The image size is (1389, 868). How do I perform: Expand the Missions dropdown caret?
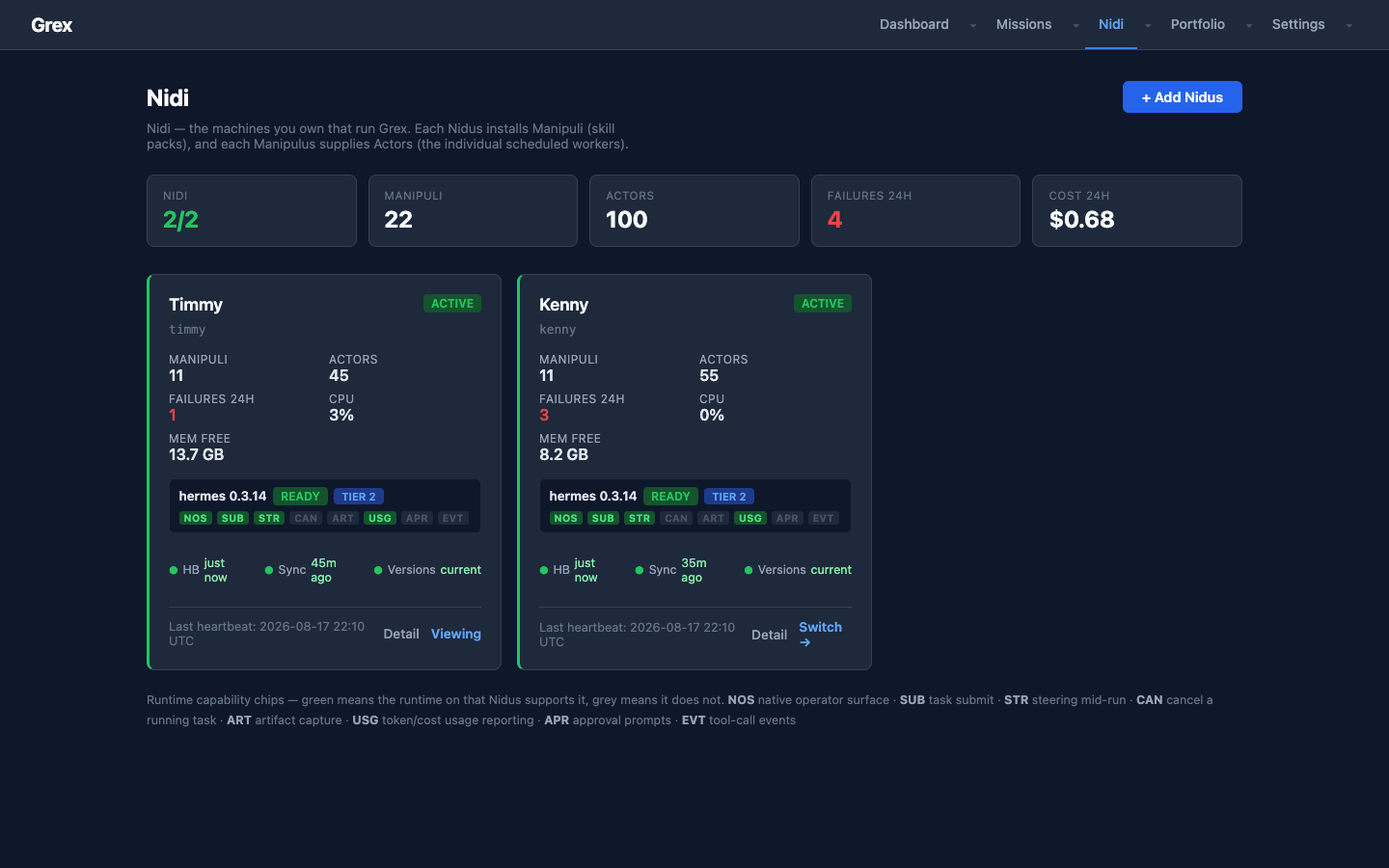(1076, 26)
